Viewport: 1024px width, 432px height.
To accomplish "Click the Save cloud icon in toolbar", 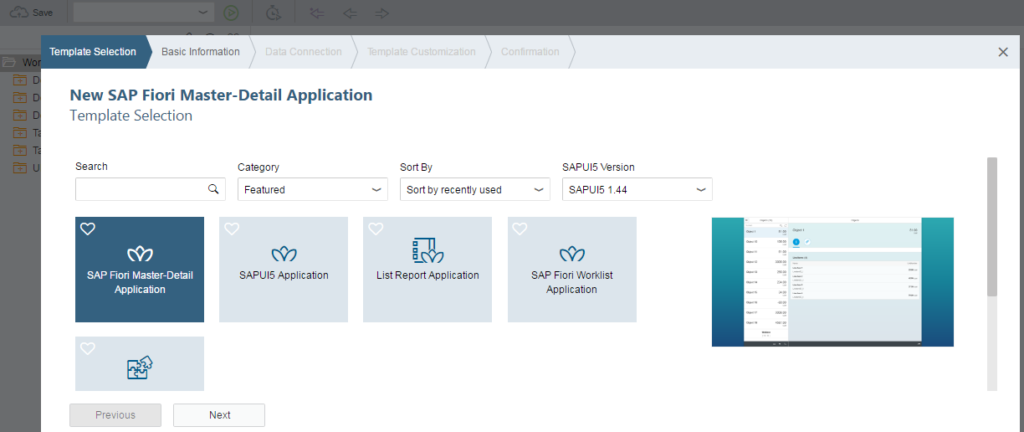I will pos(19,12).
